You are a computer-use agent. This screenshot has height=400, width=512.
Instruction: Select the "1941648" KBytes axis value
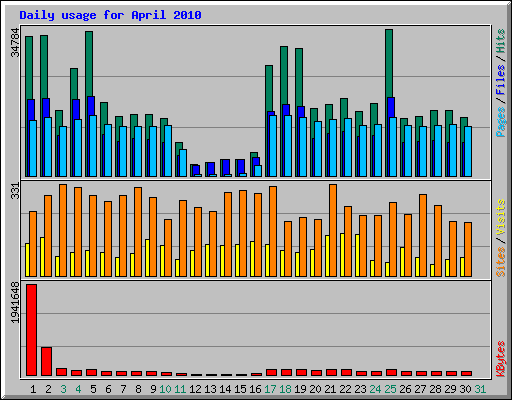coord(15,302)
